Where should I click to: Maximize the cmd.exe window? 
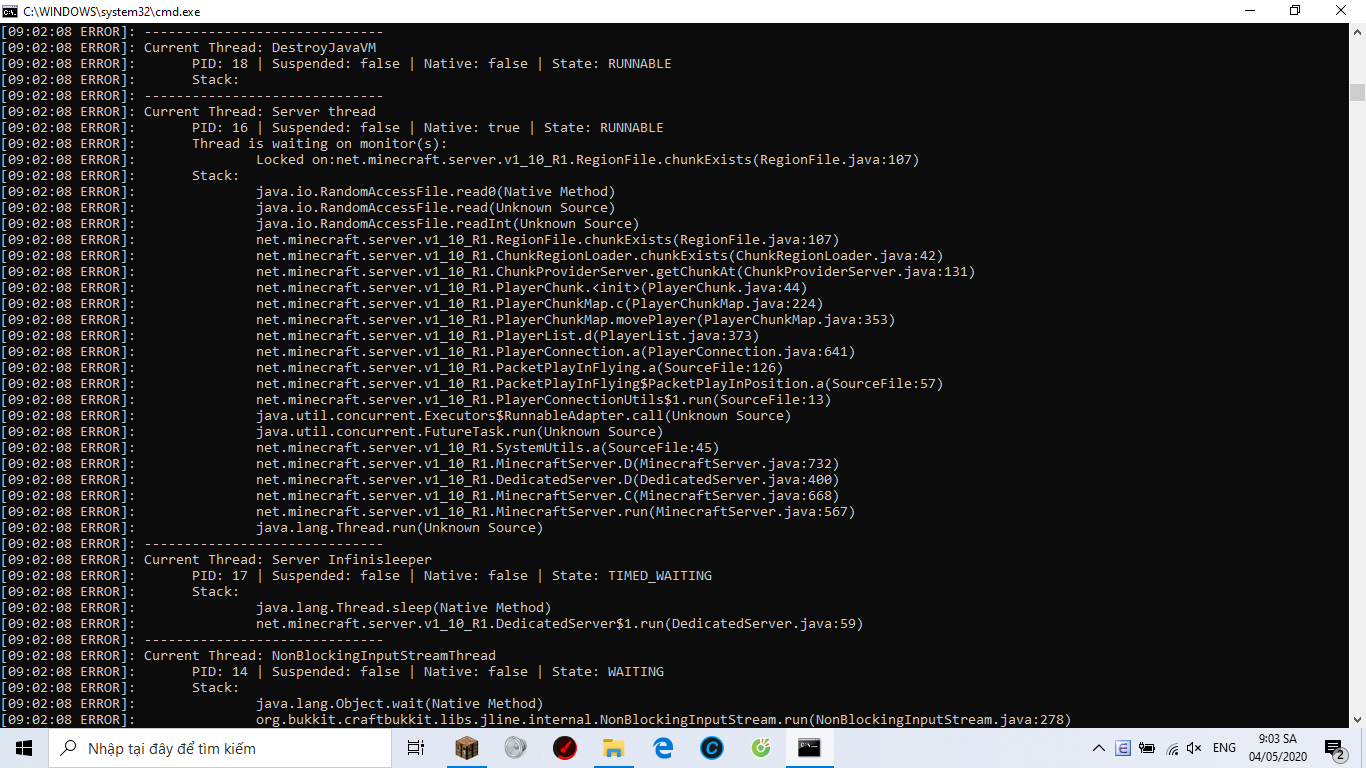pyautogui.click(x=1296, y=11)
